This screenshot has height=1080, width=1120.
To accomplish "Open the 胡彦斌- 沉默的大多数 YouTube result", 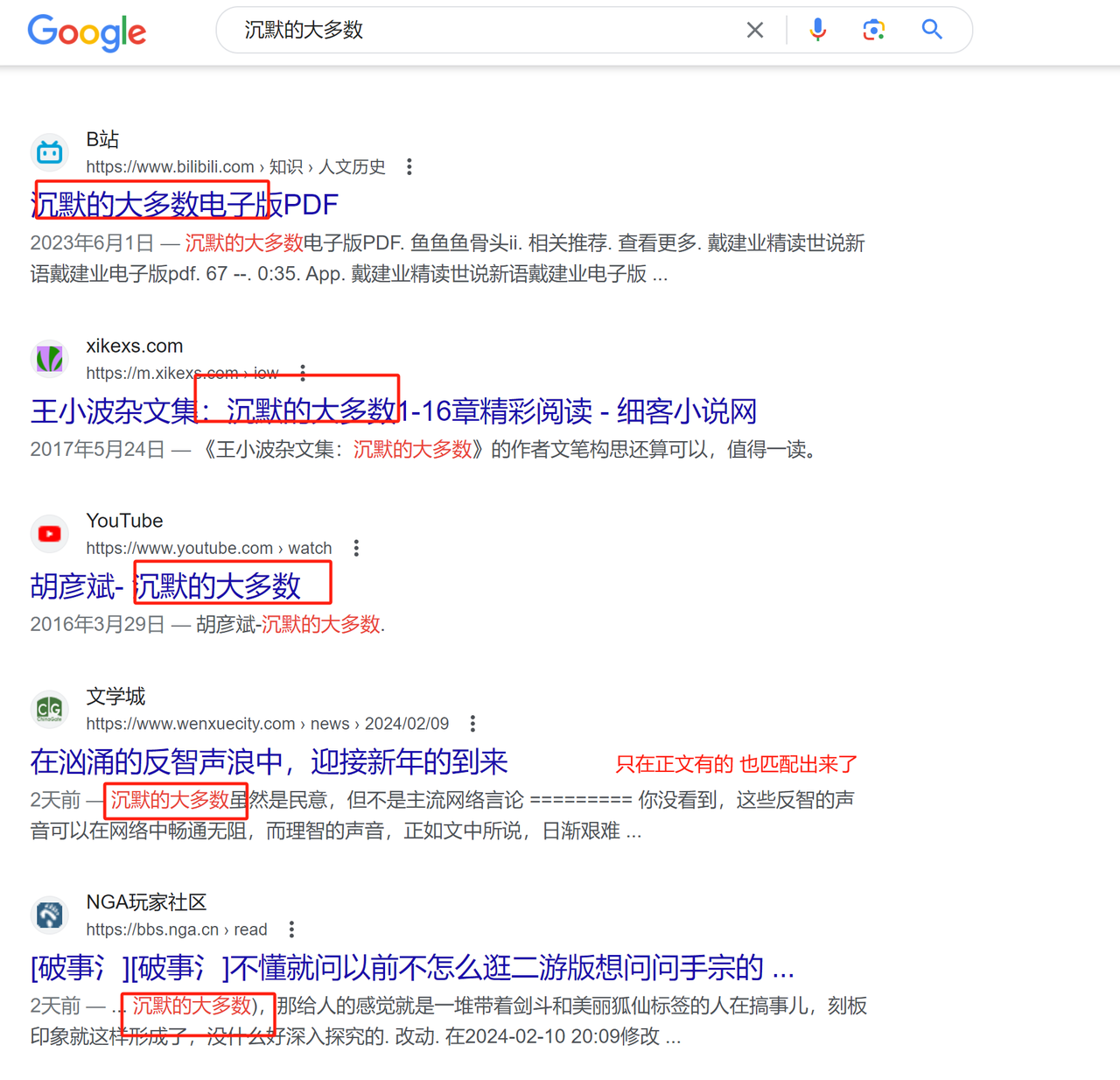I will click(x=166, y=586).
